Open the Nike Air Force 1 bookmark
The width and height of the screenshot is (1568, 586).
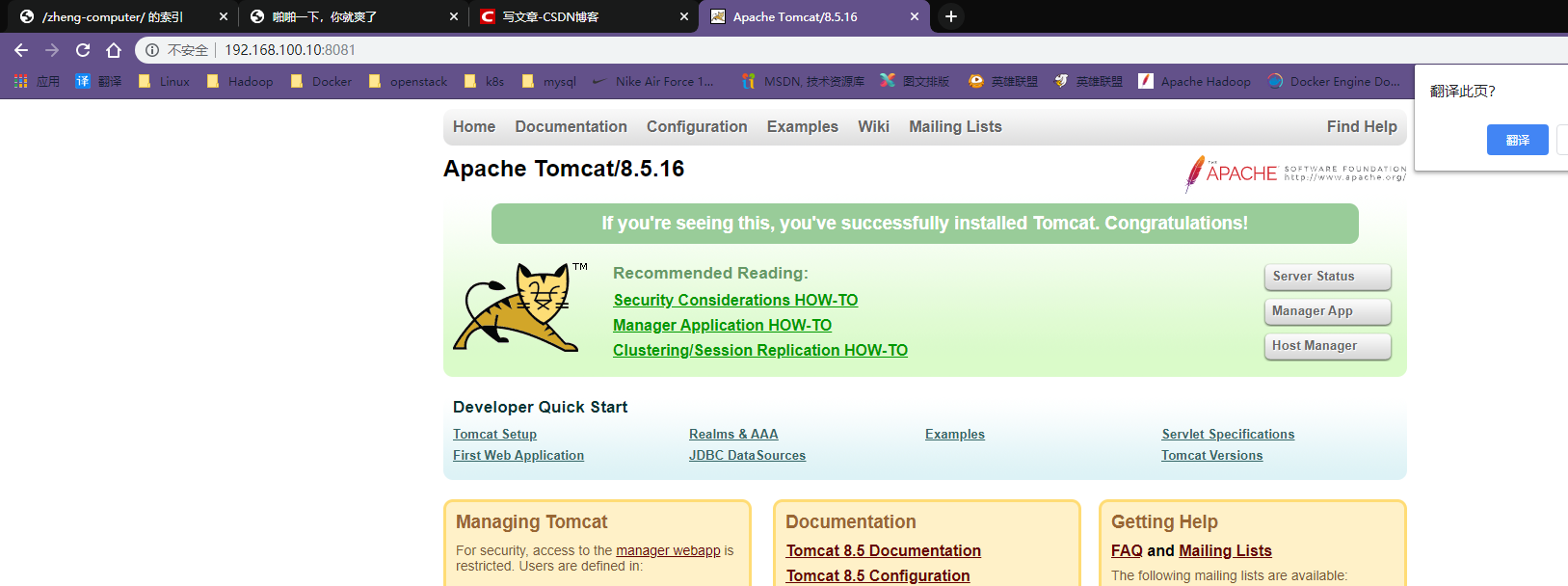tap(652, 82)
